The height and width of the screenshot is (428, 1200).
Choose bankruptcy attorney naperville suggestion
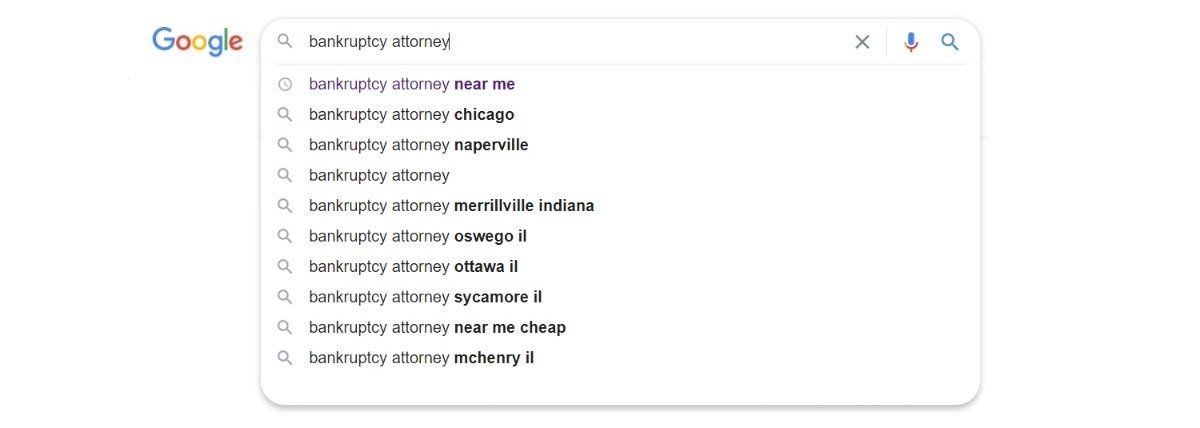[x=418, y=145]
